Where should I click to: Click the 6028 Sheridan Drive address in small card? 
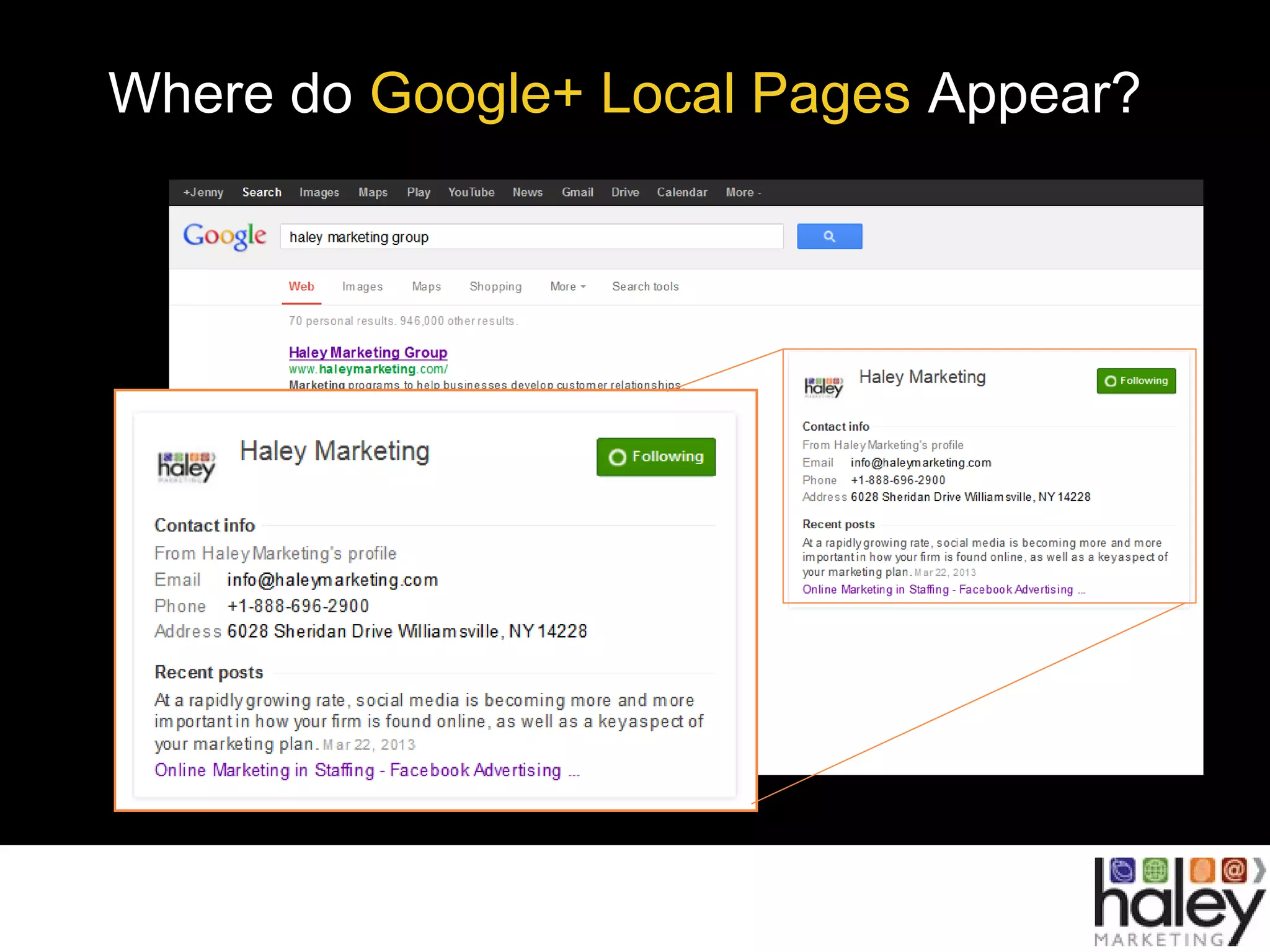point(970,497)
